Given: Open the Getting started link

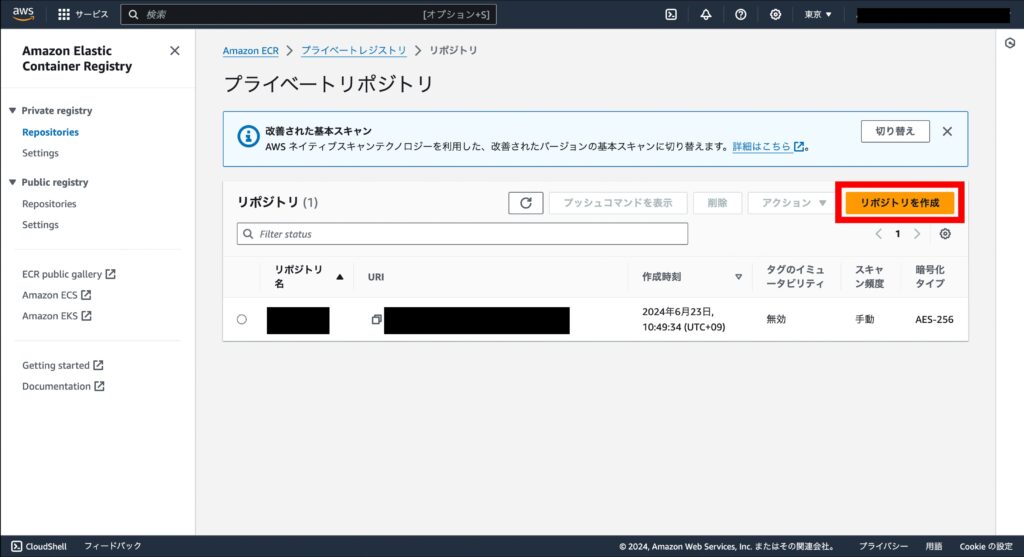Looking at the screenshot, I should (x=63, y=366).
